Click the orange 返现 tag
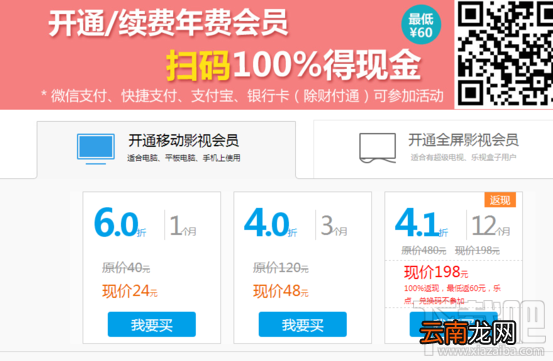553x361 pixels. 500,200
